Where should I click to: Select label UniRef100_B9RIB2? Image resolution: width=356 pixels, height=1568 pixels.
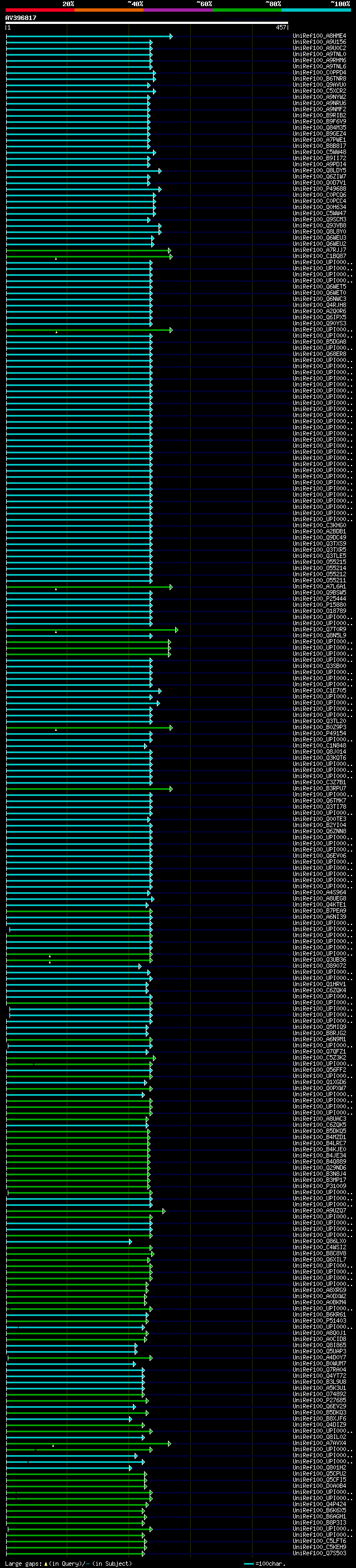coord(319,115)
